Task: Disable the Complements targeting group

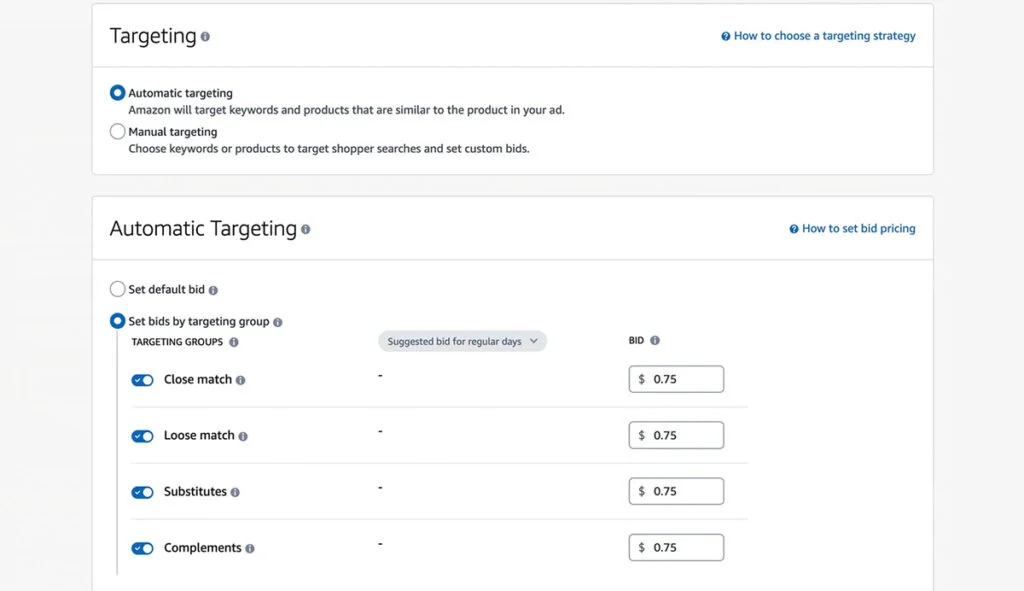Action: click(x=142, y=548)
